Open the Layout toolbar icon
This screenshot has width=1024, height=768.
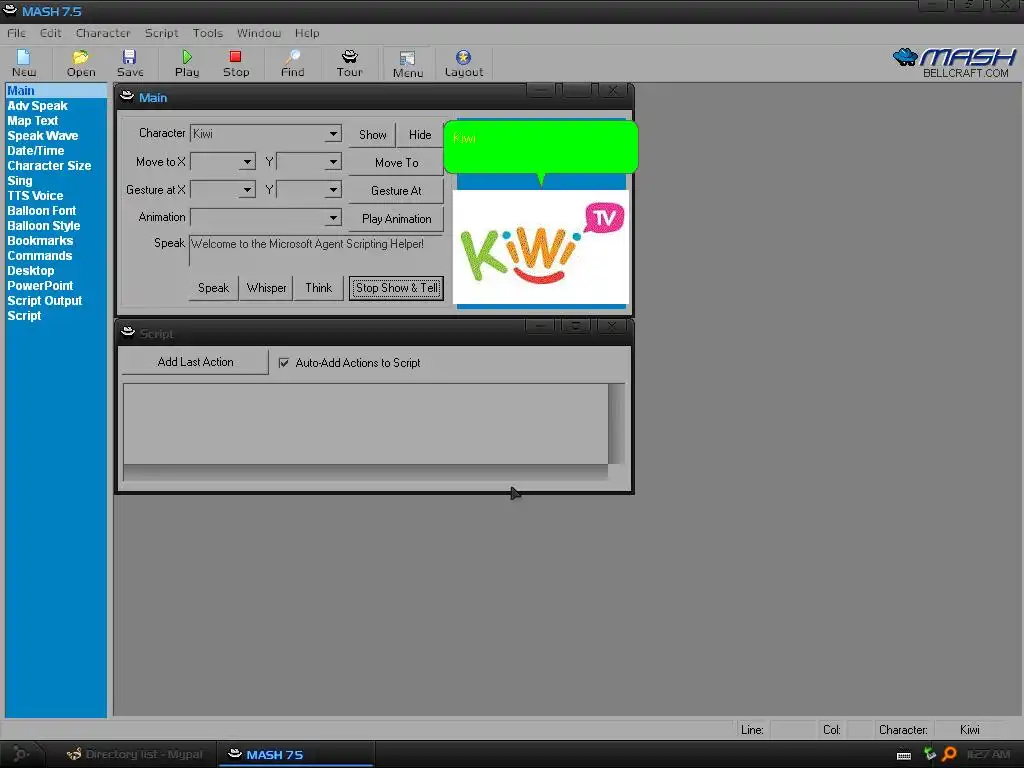[464, 63]
